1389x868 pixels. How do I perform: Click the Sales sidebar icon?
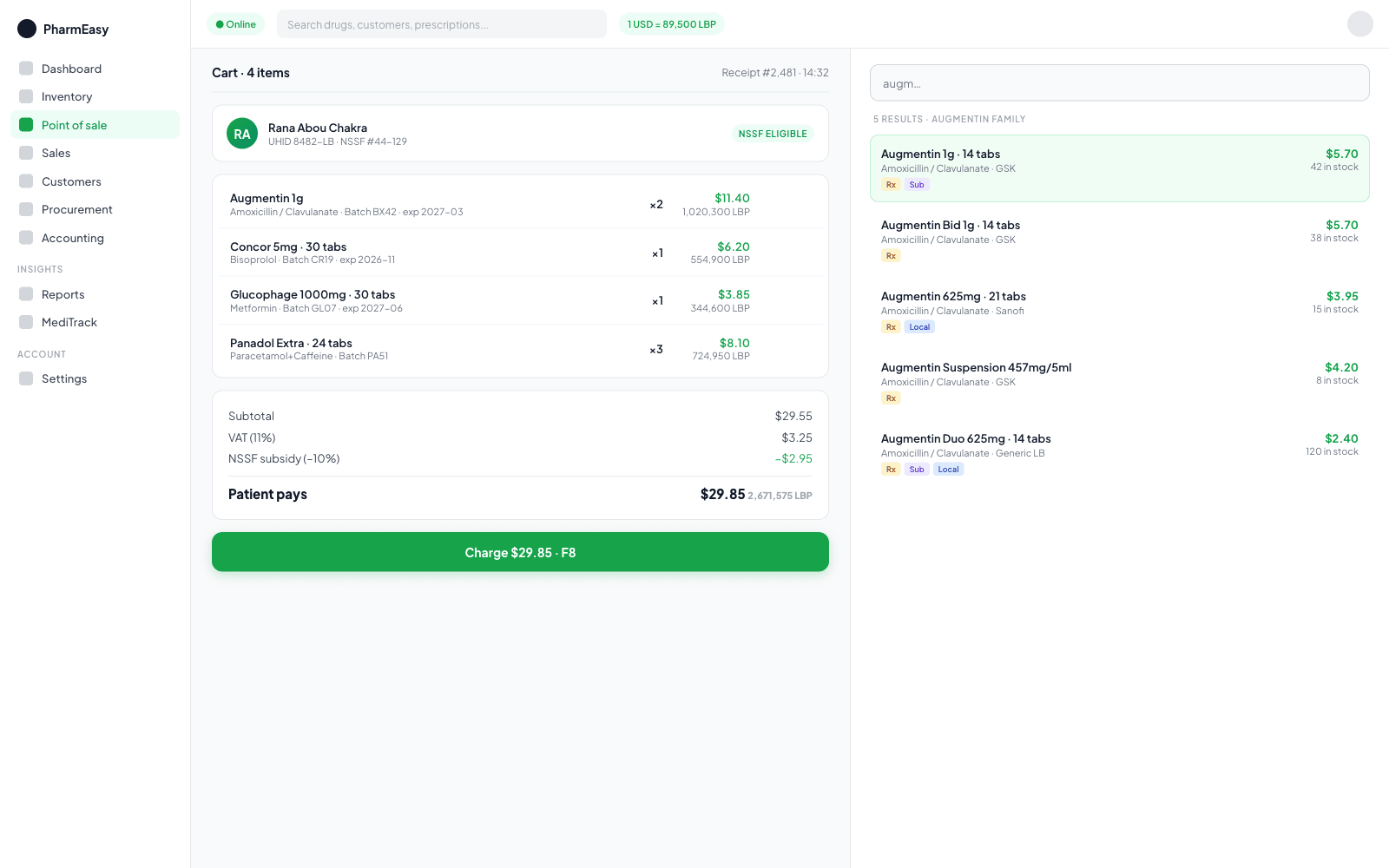[26, 153]
